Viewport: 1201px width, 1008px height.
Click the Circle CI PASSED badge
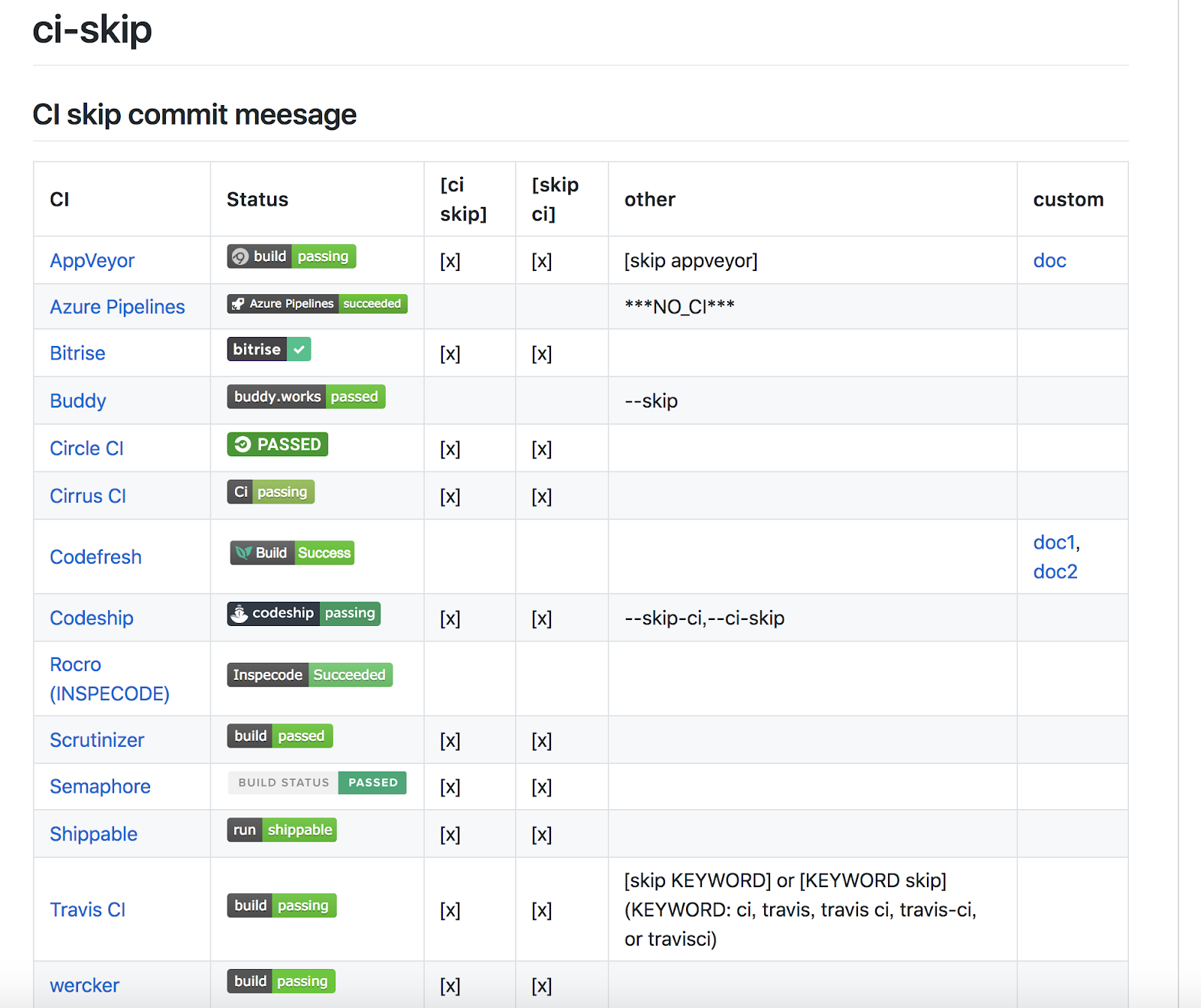[x=277, y=444]
